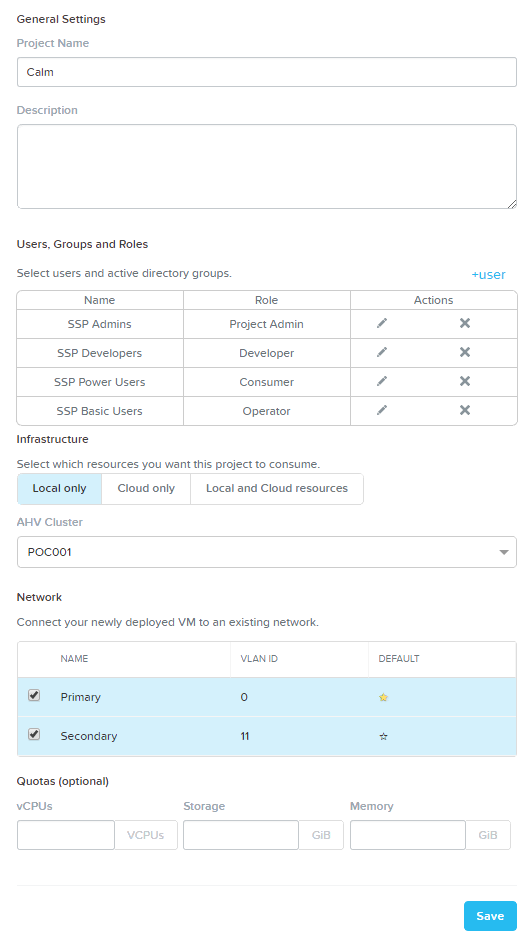Viewport: 528px width, 935px height.
Task: Remove SSP Power Users with X
Action: (465, 381)
